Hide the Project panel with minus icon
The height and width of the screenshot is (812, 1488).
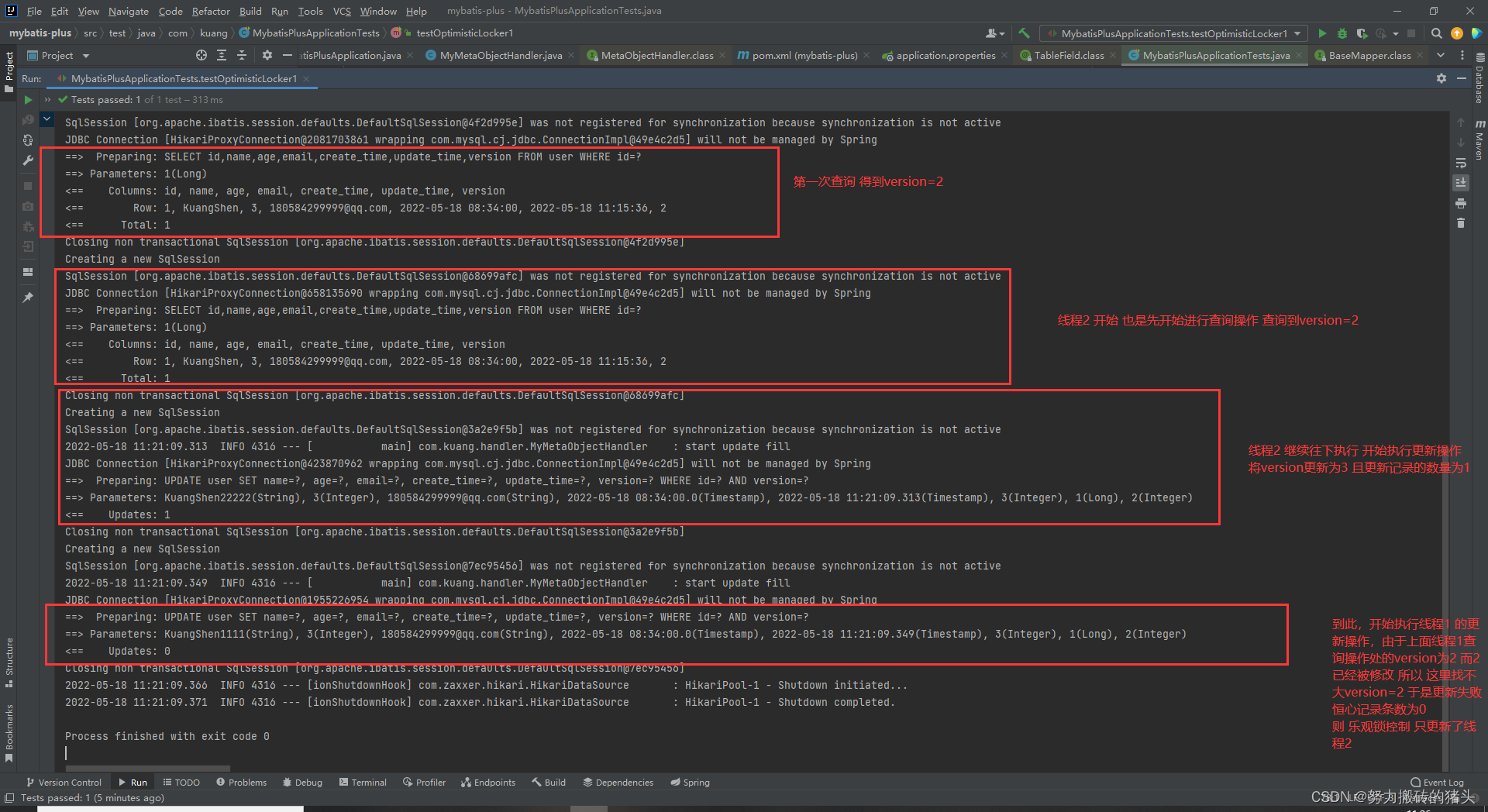pos(288,55)
